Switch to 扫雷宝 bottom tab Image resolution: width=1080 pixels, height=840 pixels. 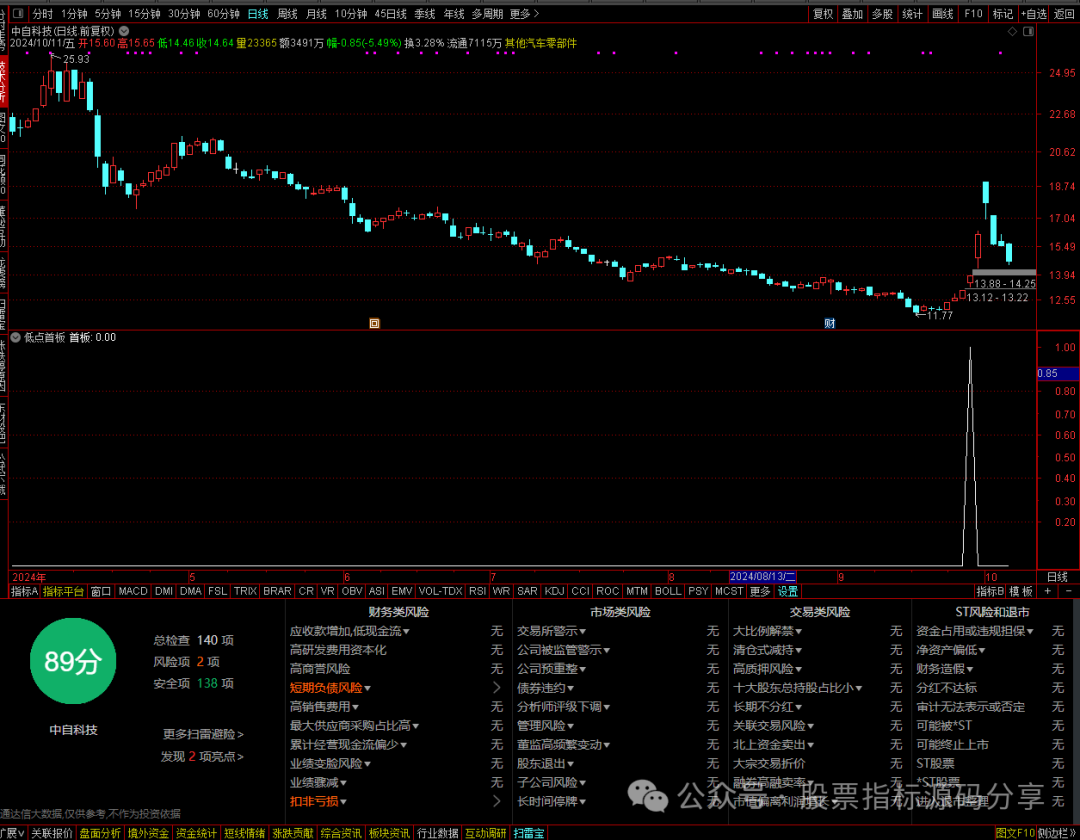click(x=529, y=834)
